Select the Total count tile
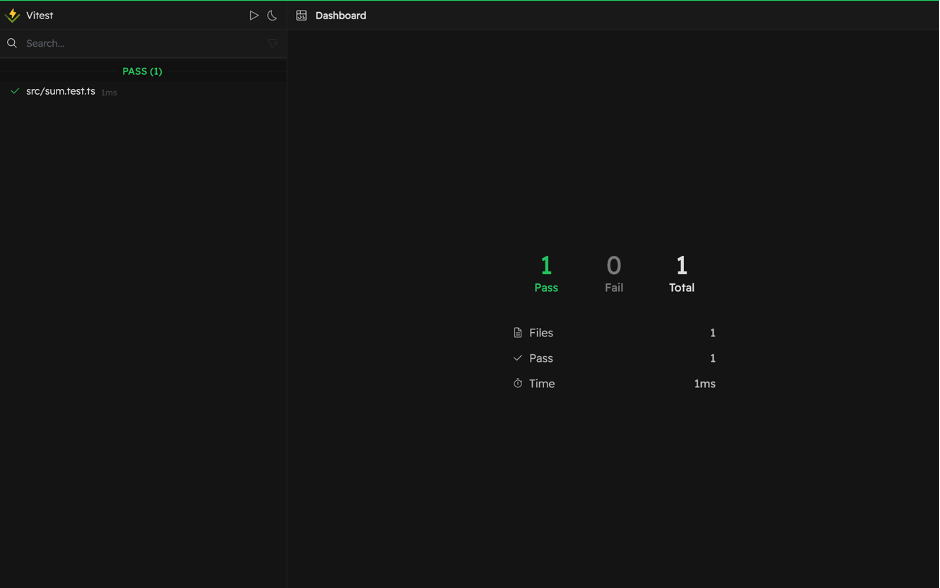The height and width of the screenshot is (588, 940). coord(681,273)
